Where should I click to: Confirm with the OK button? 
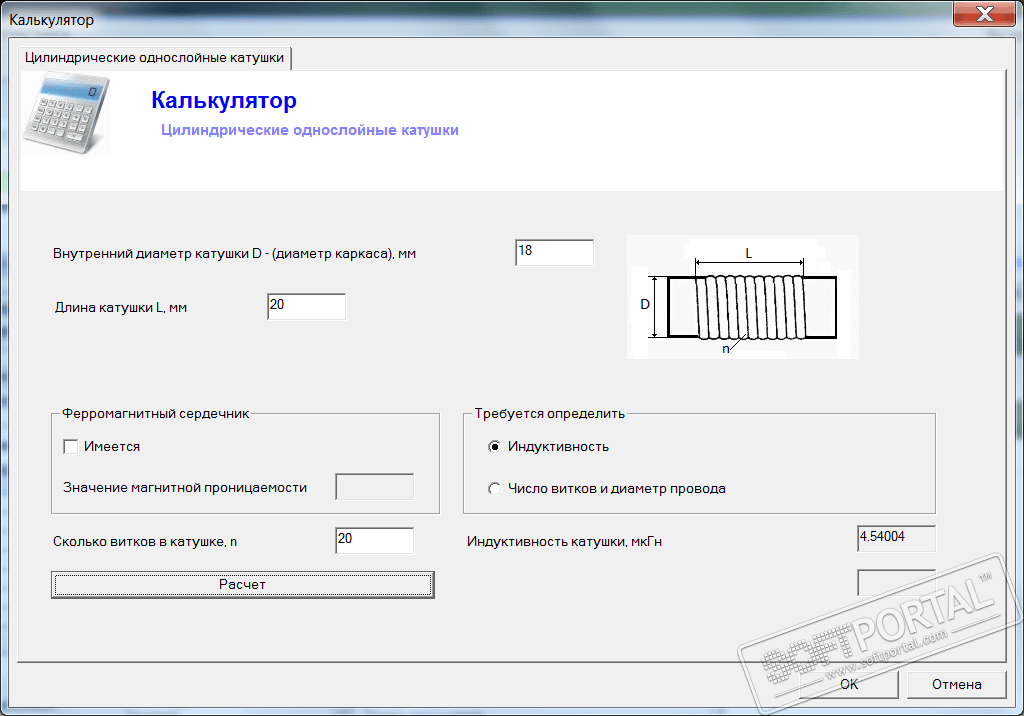849,684
